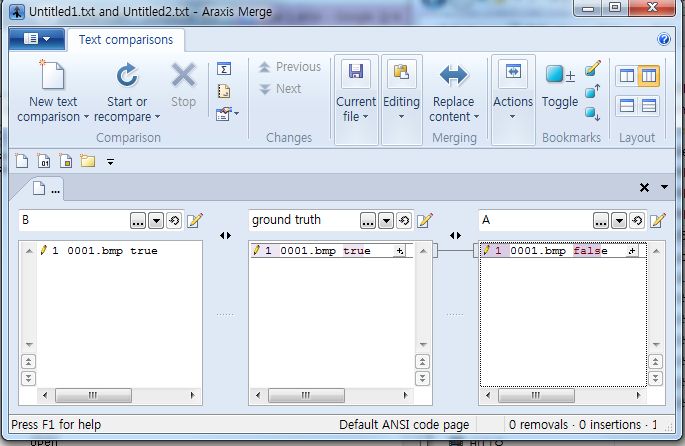Open the document tab list dropdown arrow
The width and height of the screenshot is (685, 446).
click(664, 187)
